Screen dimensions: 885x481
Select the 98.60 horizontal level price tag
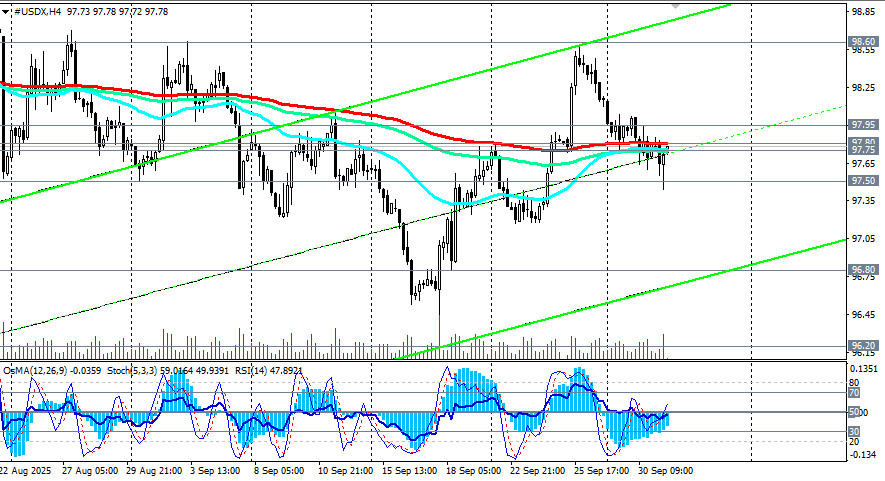pos(863,43)
